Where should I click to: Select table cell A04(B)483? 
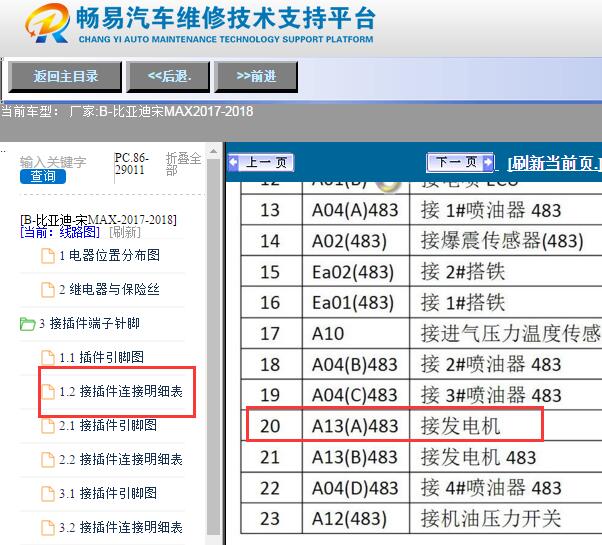coord(356,364)
